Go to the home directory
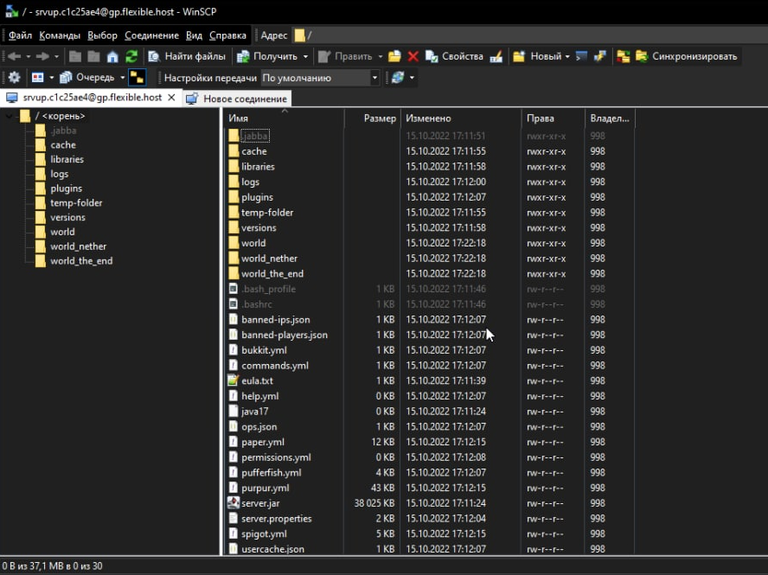 [x=113, y=56]
